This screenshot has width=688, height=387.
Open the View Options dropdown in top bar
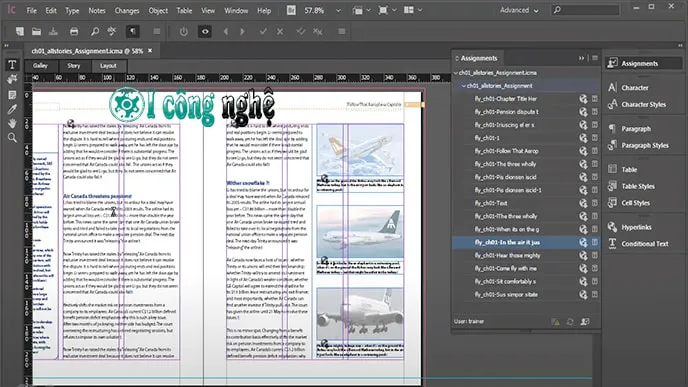361,10
